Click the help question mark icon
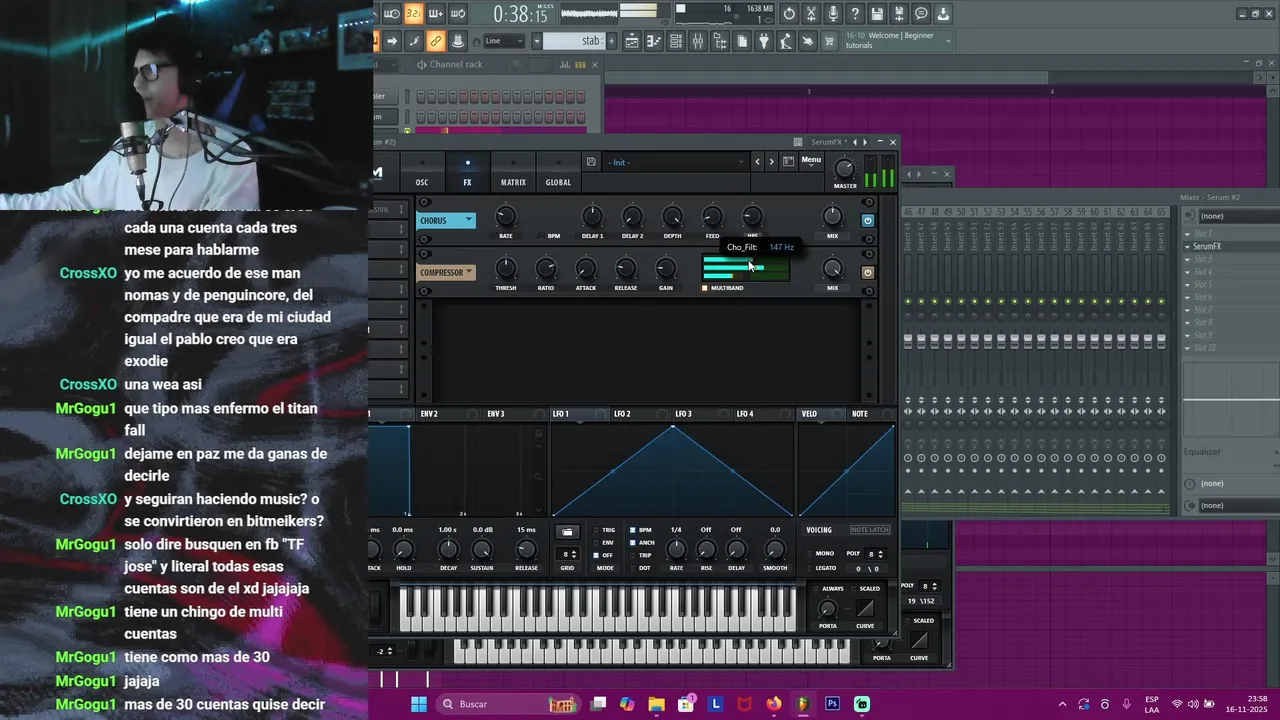The width and height of the screenshot is (1280, 720). [855, 14]
